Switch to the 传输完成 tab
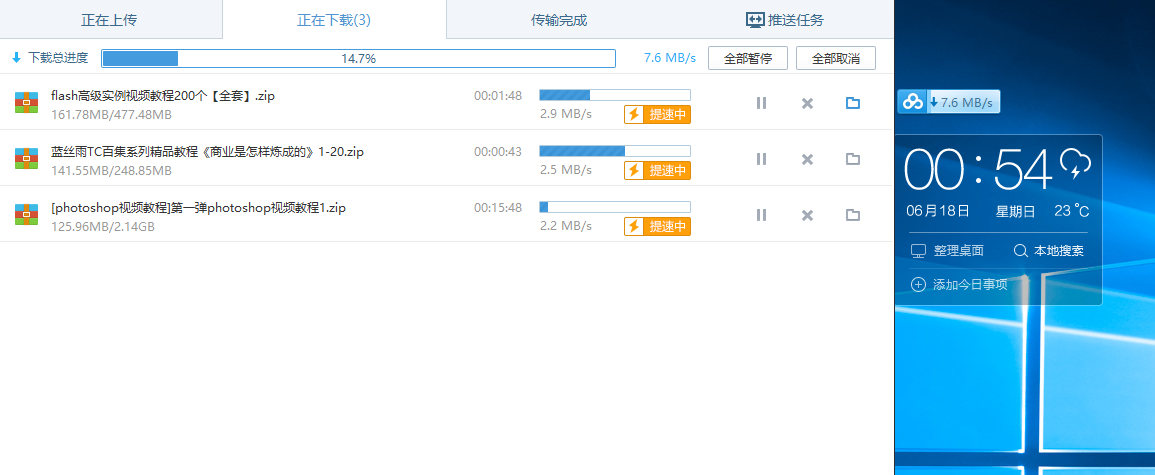Viewport: 1155px width, 475px height. point(559,20)
